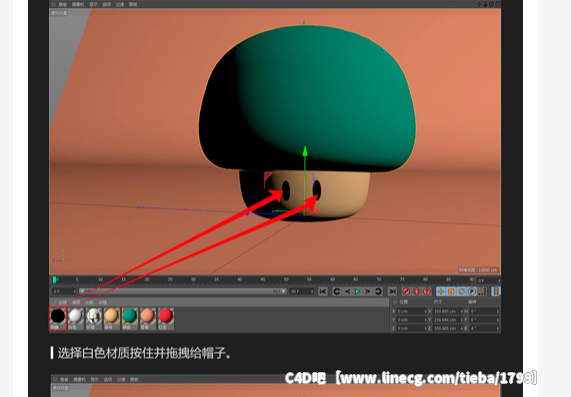Select the skin-tone material sphere

(112, 316)
